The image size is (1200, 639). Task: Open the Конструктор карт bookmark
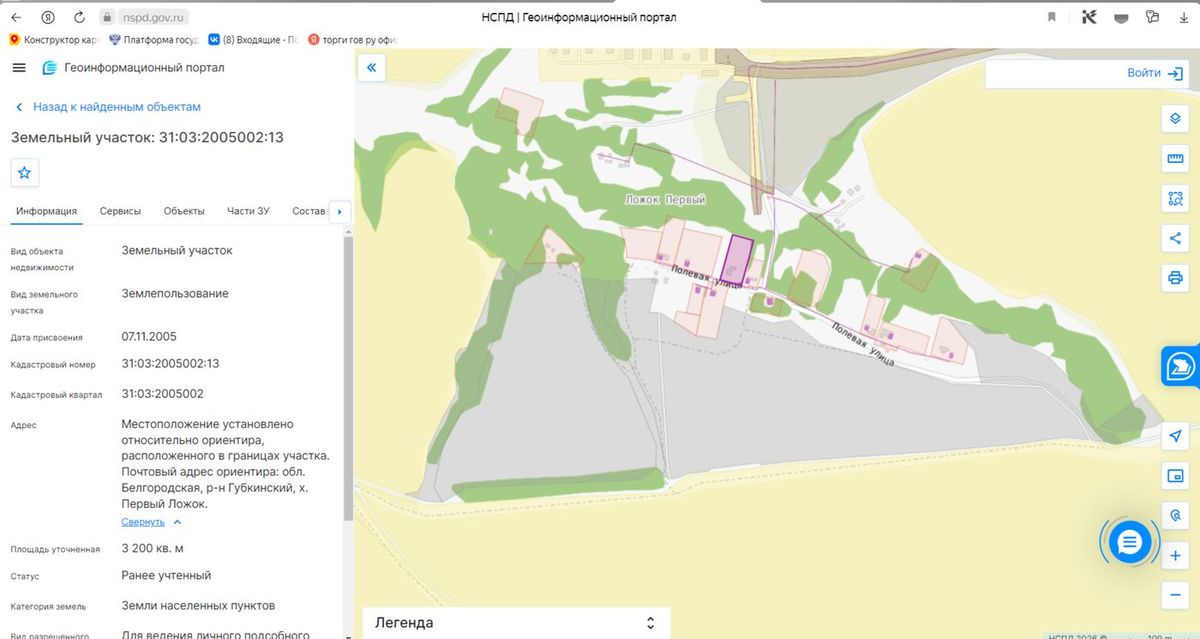52,40
